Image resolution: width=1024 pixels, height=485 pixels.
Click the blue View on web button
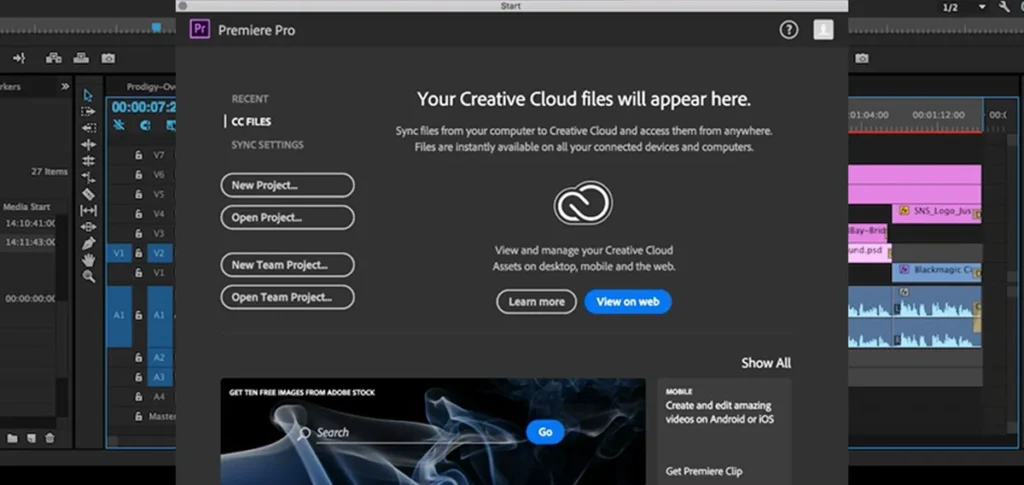point(628,302)
